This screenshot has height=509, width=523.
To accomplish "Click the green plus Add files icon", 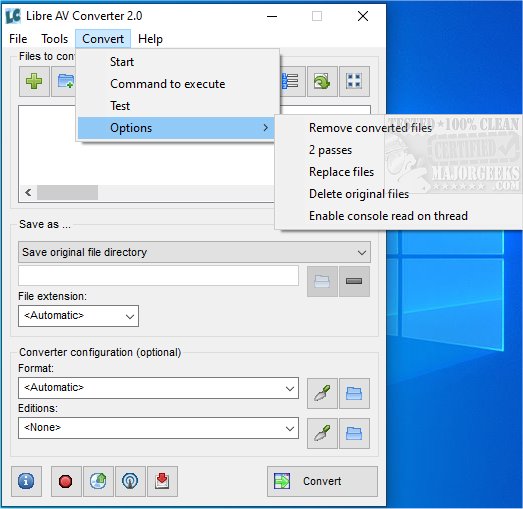I will click(34, 81).
